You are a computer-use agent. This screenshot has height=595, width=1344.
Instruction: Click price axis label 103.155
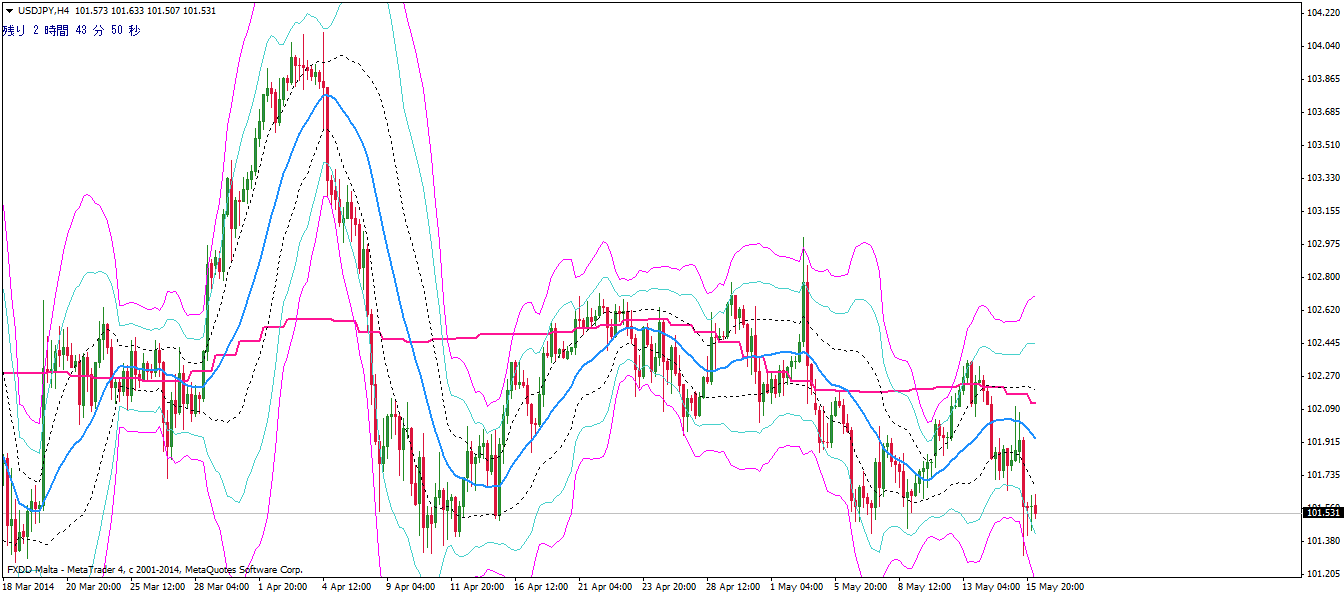tap(1322, 211)
